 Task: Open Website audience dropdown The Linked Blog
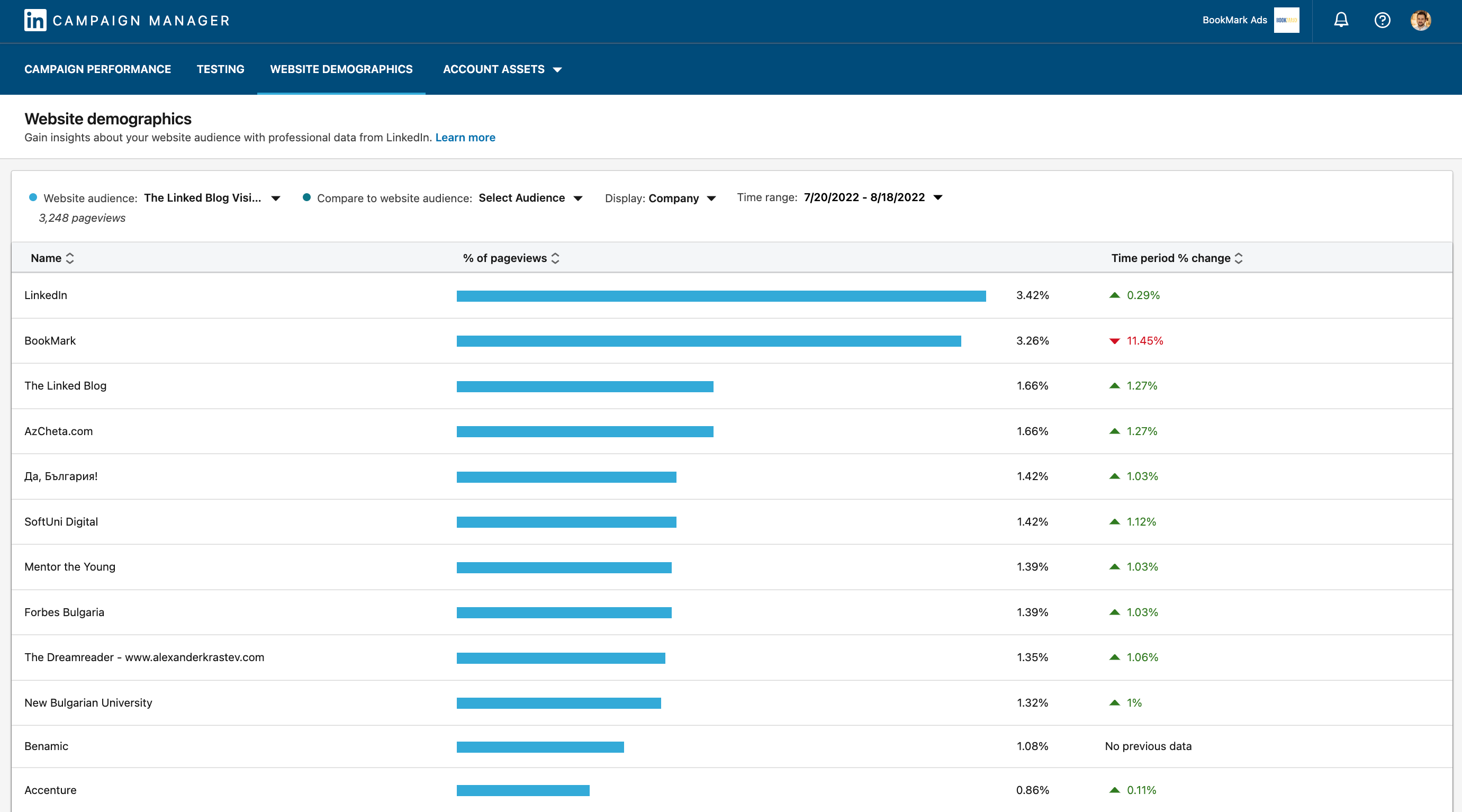212,198
